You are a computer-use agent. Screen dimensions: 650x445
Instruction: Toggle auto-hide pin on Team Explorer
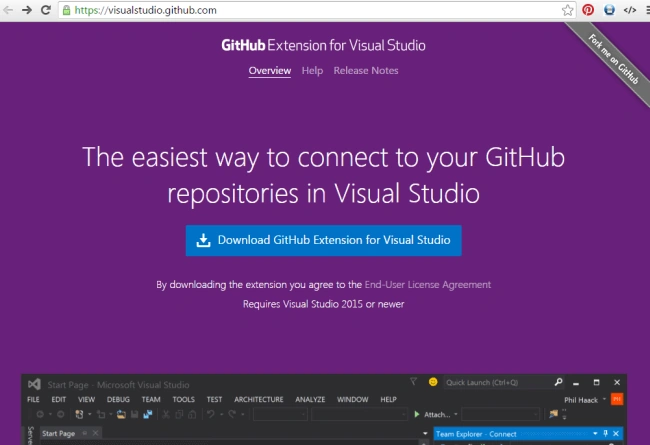pos(606,434)
